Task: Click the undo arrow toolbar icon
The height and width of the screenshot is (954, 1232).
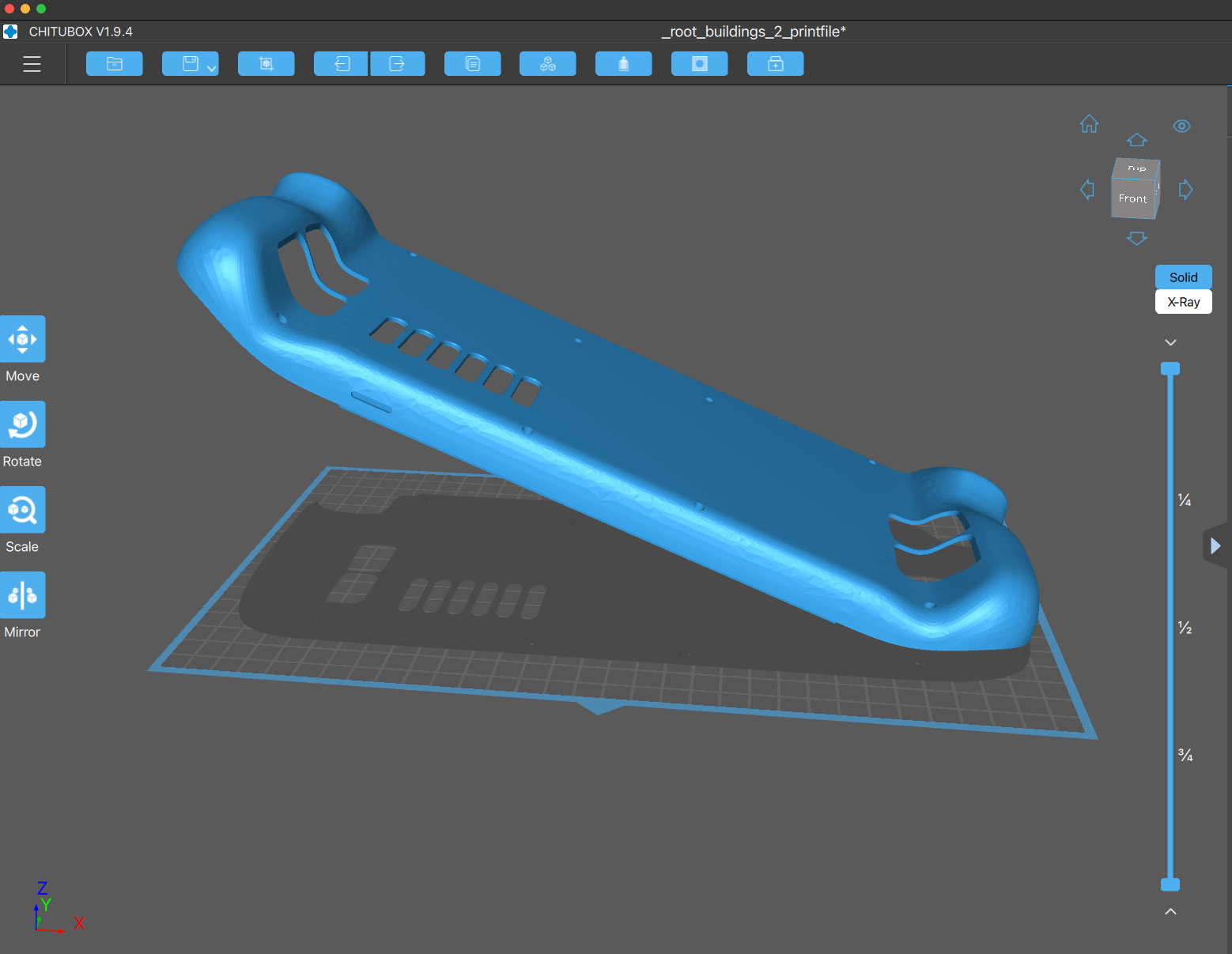Action: click(x=342, y=64)
